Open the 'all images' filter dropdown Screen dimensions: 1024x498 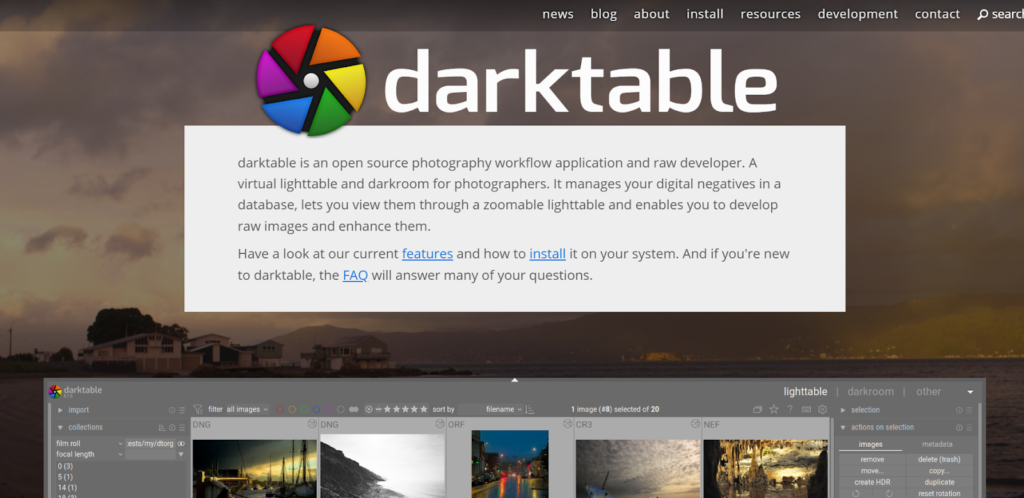click(247, 409)
